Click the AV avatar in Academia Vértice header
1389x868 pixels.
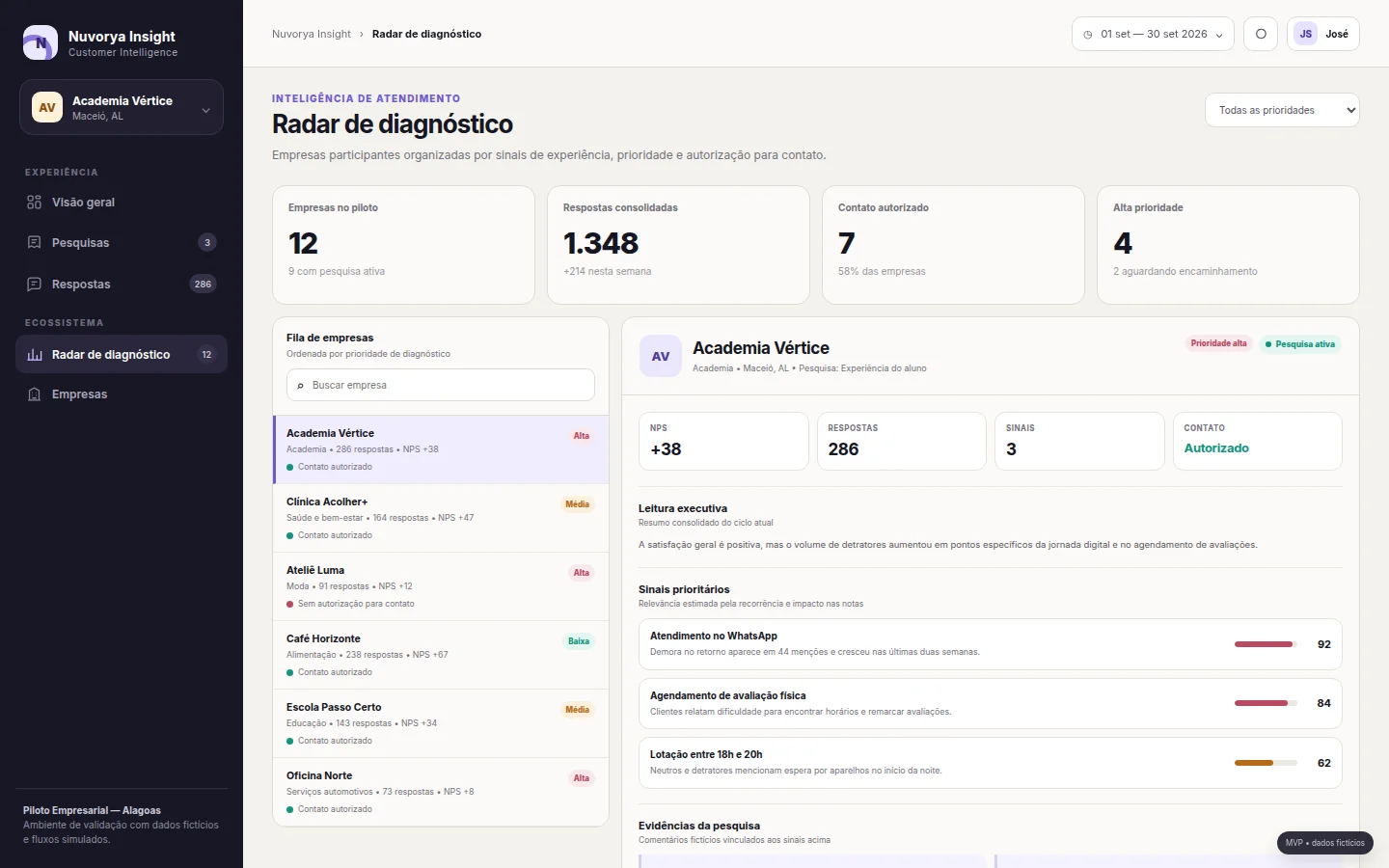pyautogui.click(x=661, y=356)
